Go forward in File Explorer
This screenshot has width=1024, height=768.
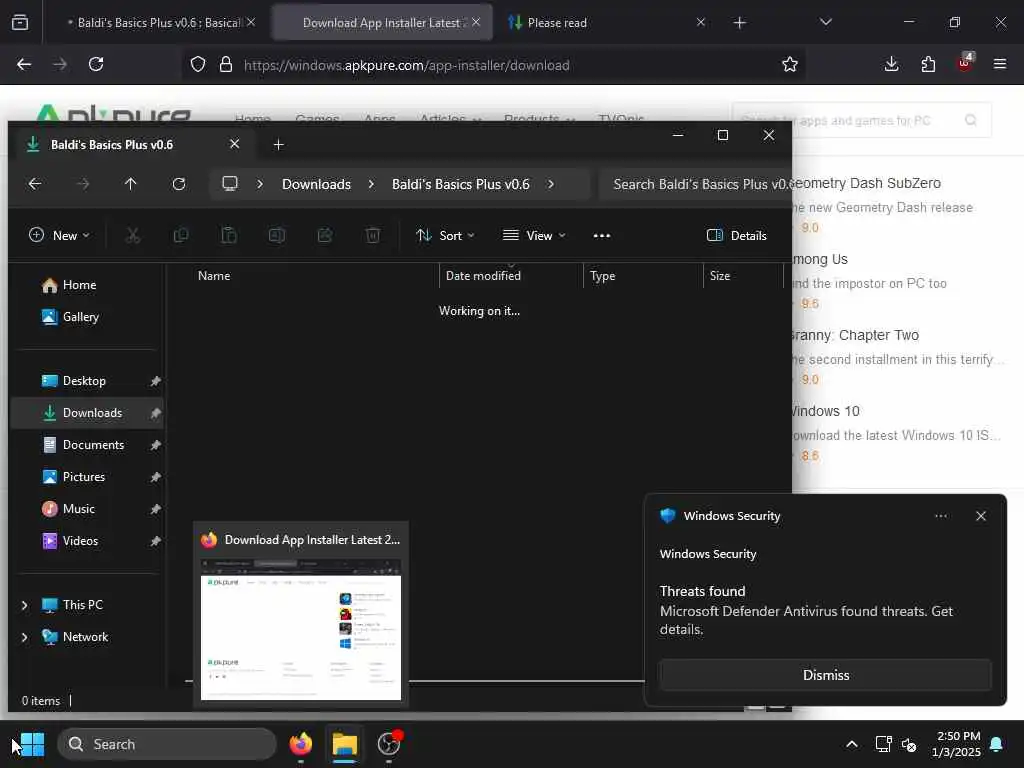[x=83, y=184]
